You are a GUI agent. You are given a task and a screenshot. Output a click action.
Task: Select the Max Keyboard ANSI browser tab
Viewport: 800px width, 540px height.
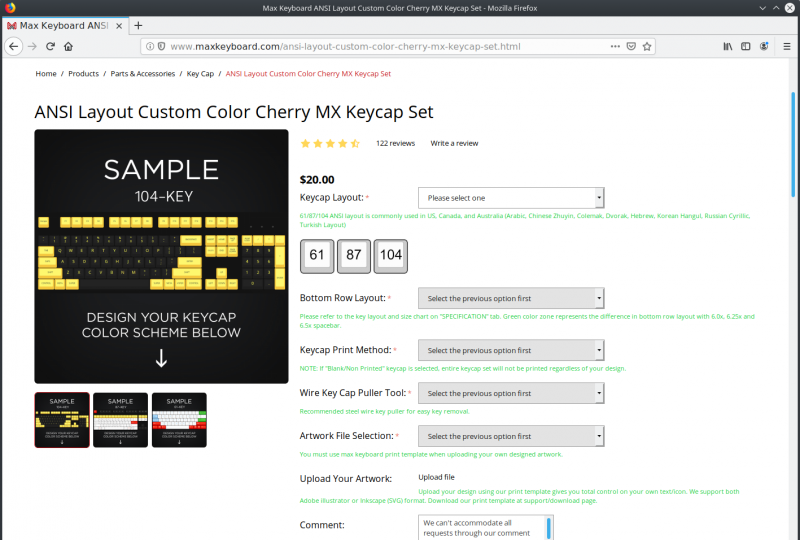point(64,26)
